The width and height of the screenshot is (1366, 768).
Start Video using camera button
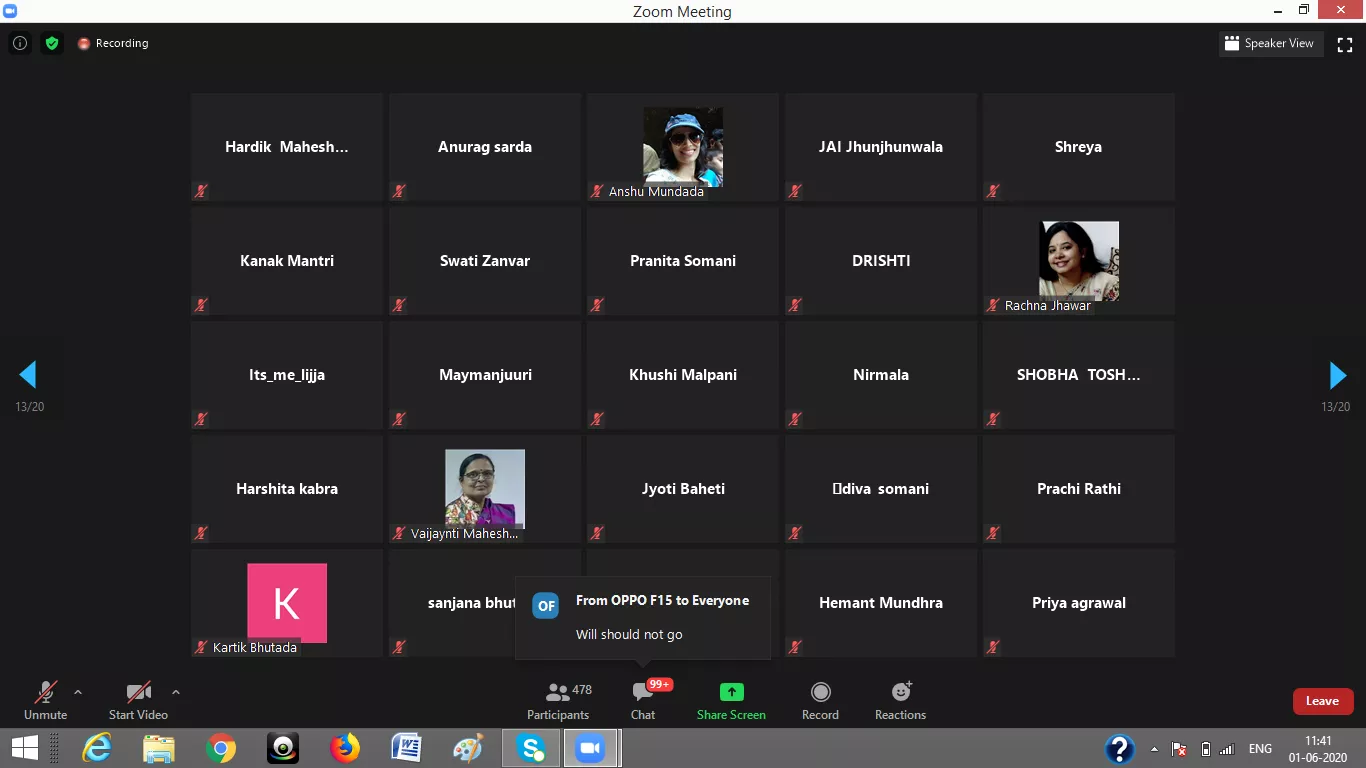coord(138,700)
